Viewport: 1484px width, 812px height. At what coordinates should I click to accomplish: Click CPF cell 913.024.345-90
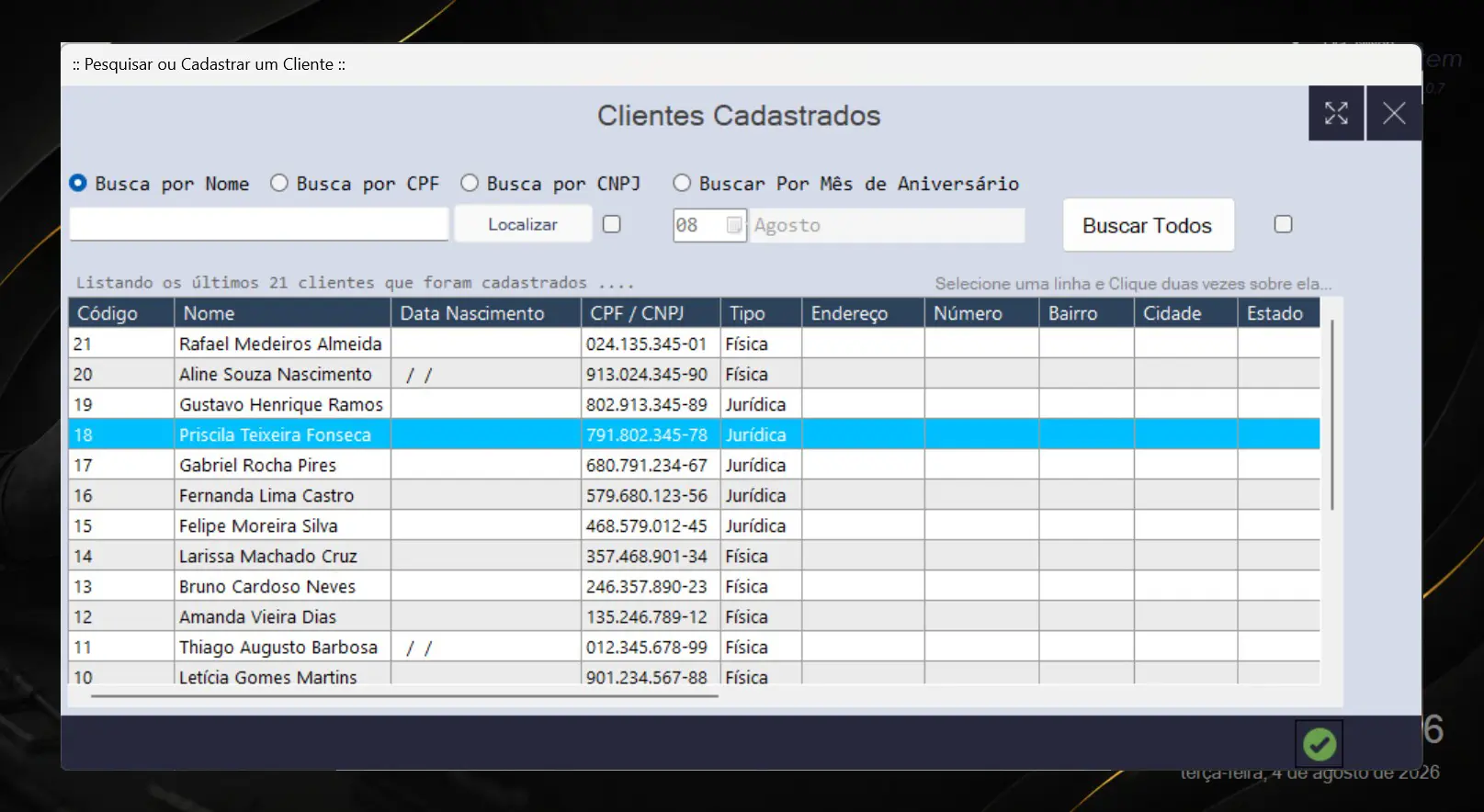coord(651,374)
